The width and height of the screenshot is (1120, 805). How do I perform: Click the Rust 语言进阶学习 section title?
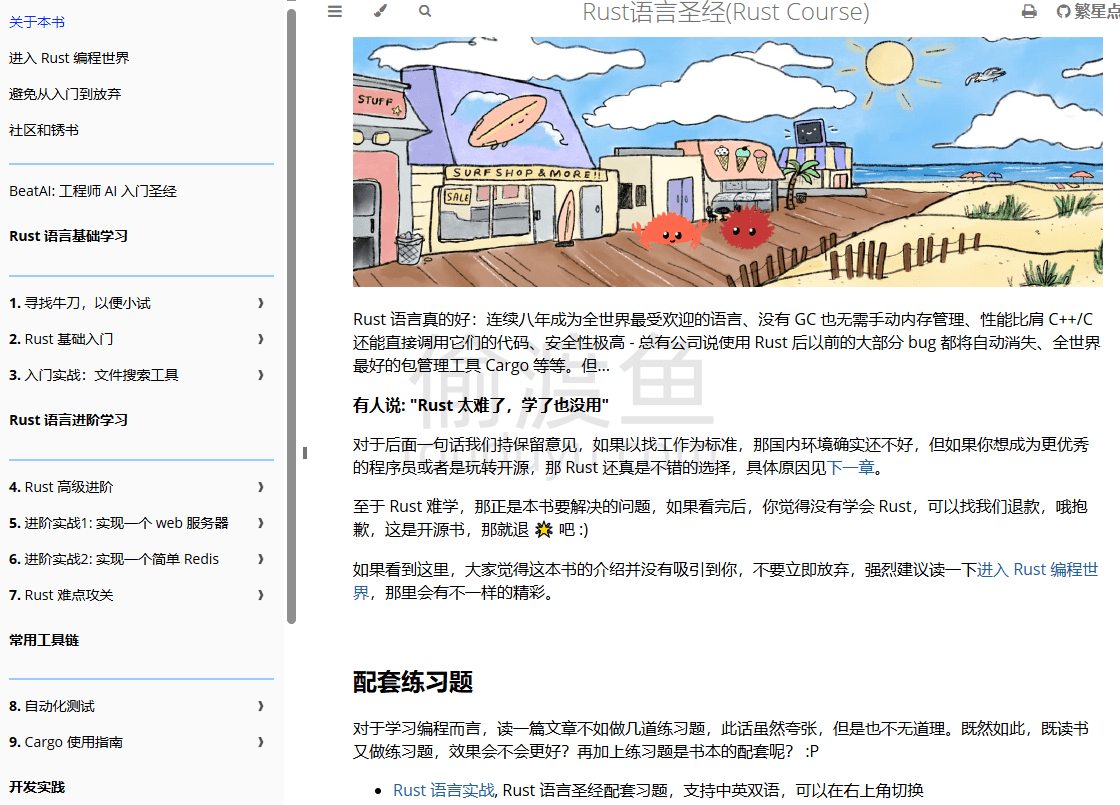tap(69, 420)
